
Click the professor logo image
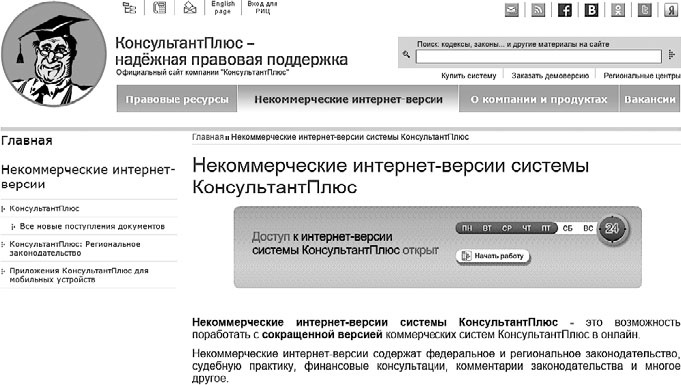[54, 53]
